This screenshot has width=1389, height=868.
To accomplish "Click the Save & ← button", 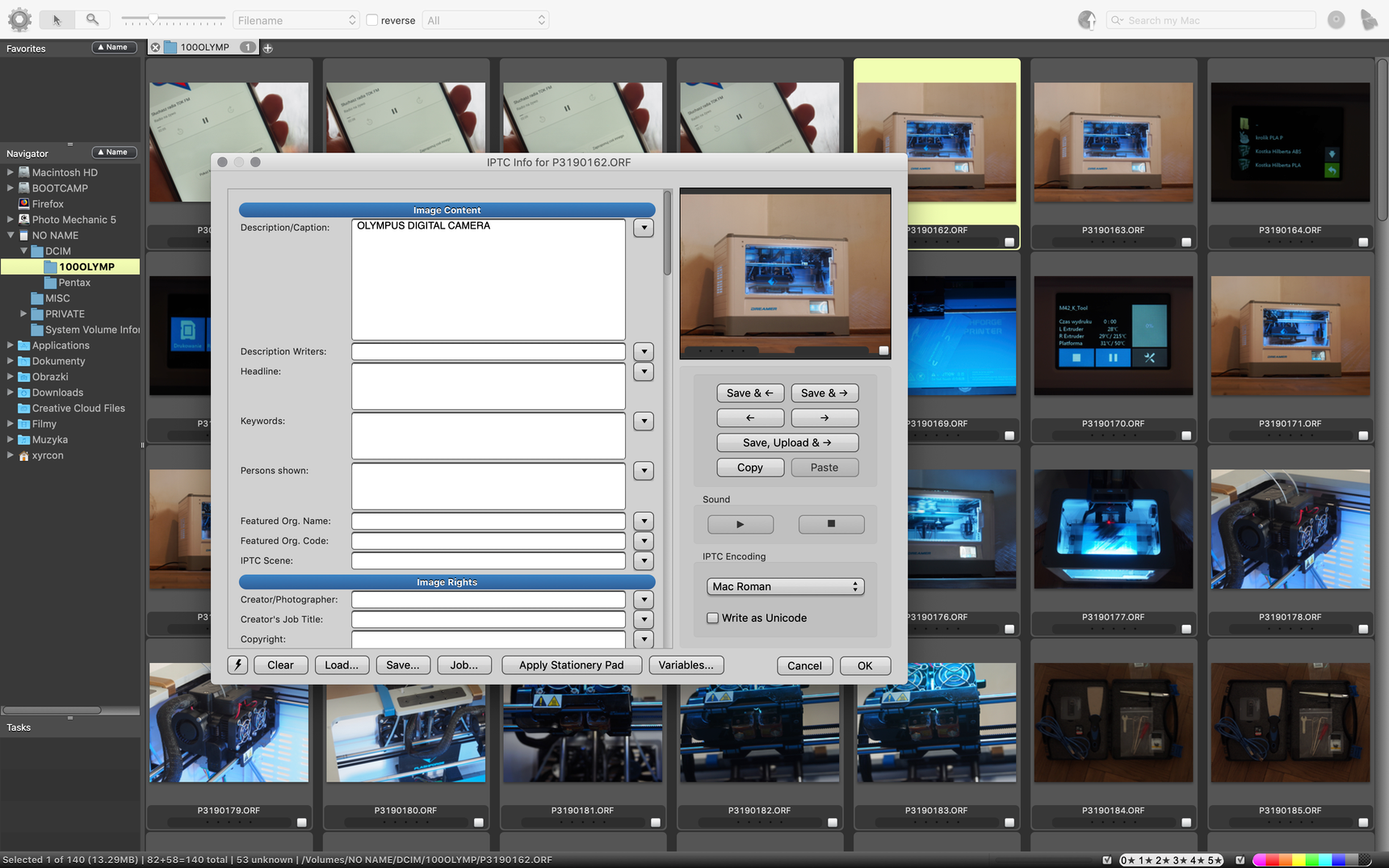I will click(x=750, y=393).
